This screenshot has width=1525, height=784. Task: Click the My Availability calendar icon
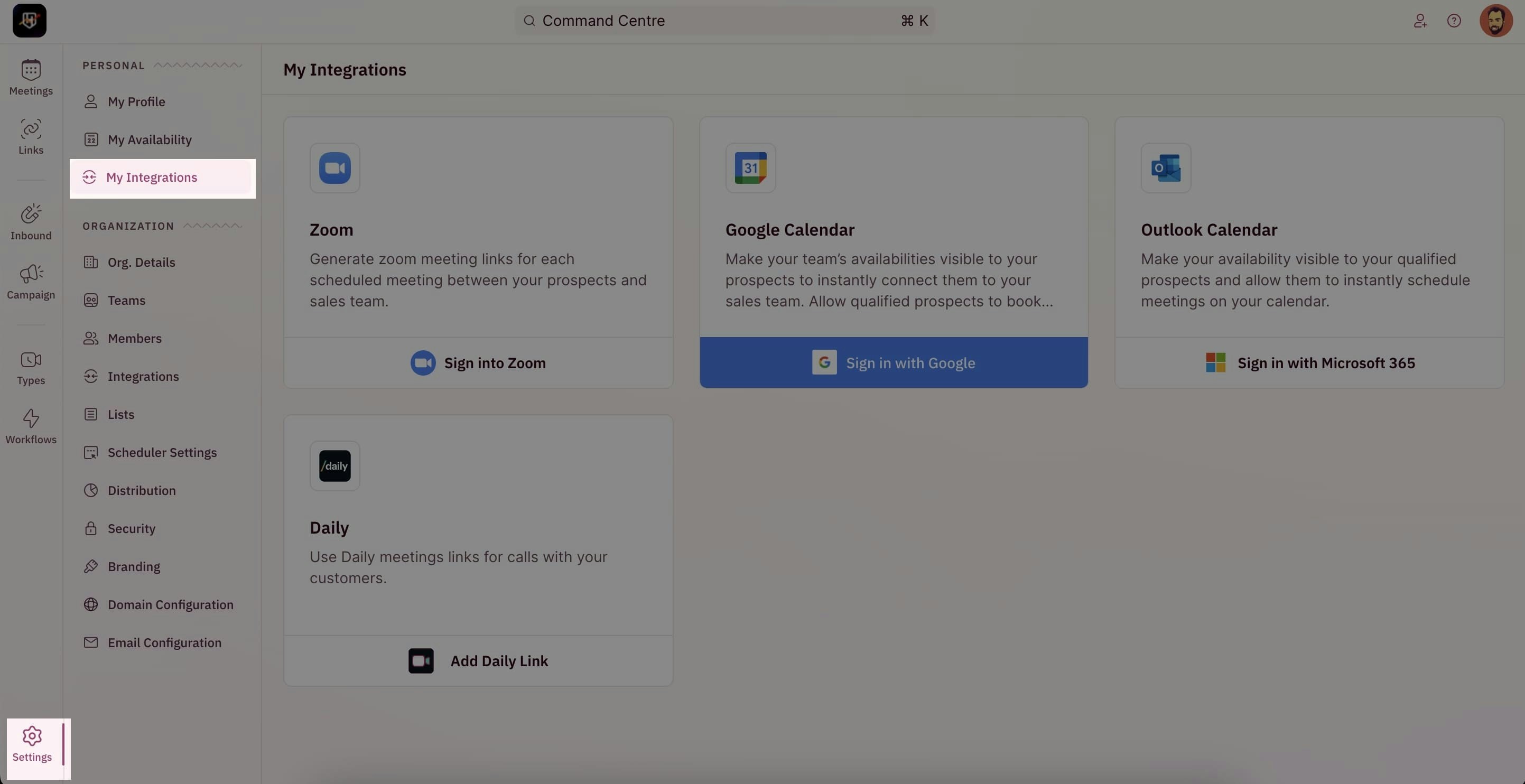[90, 139]
